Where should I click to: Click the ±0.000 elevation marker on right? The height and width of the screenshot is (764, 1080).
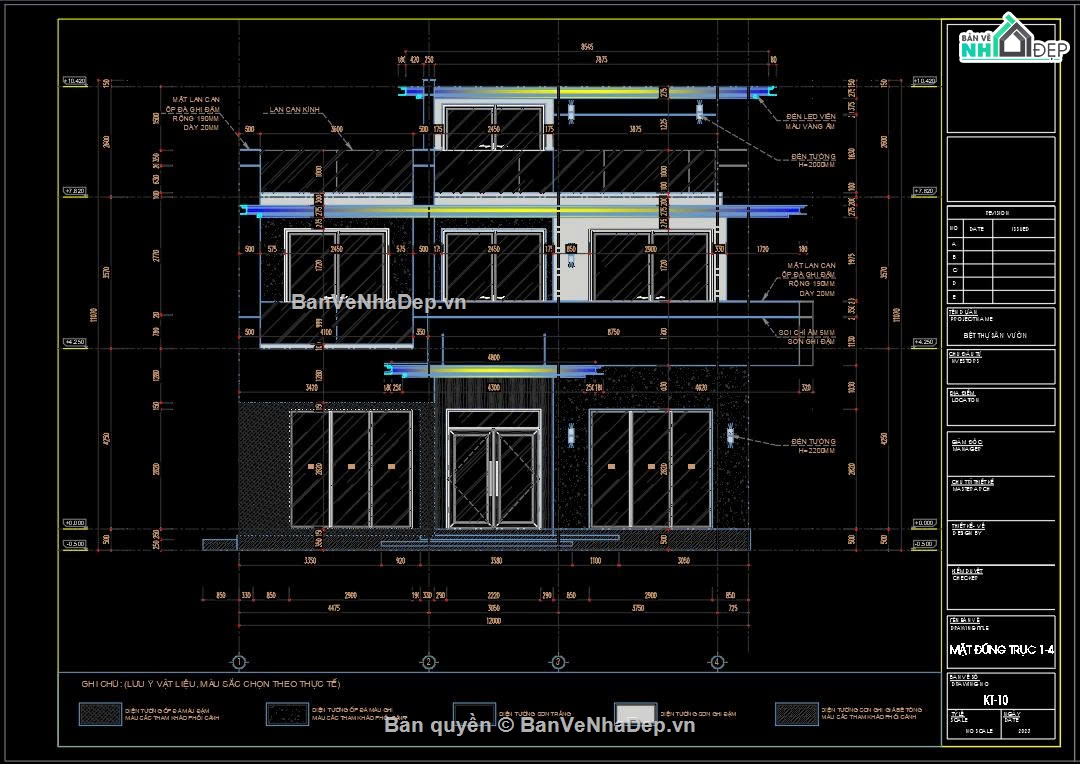923,523
